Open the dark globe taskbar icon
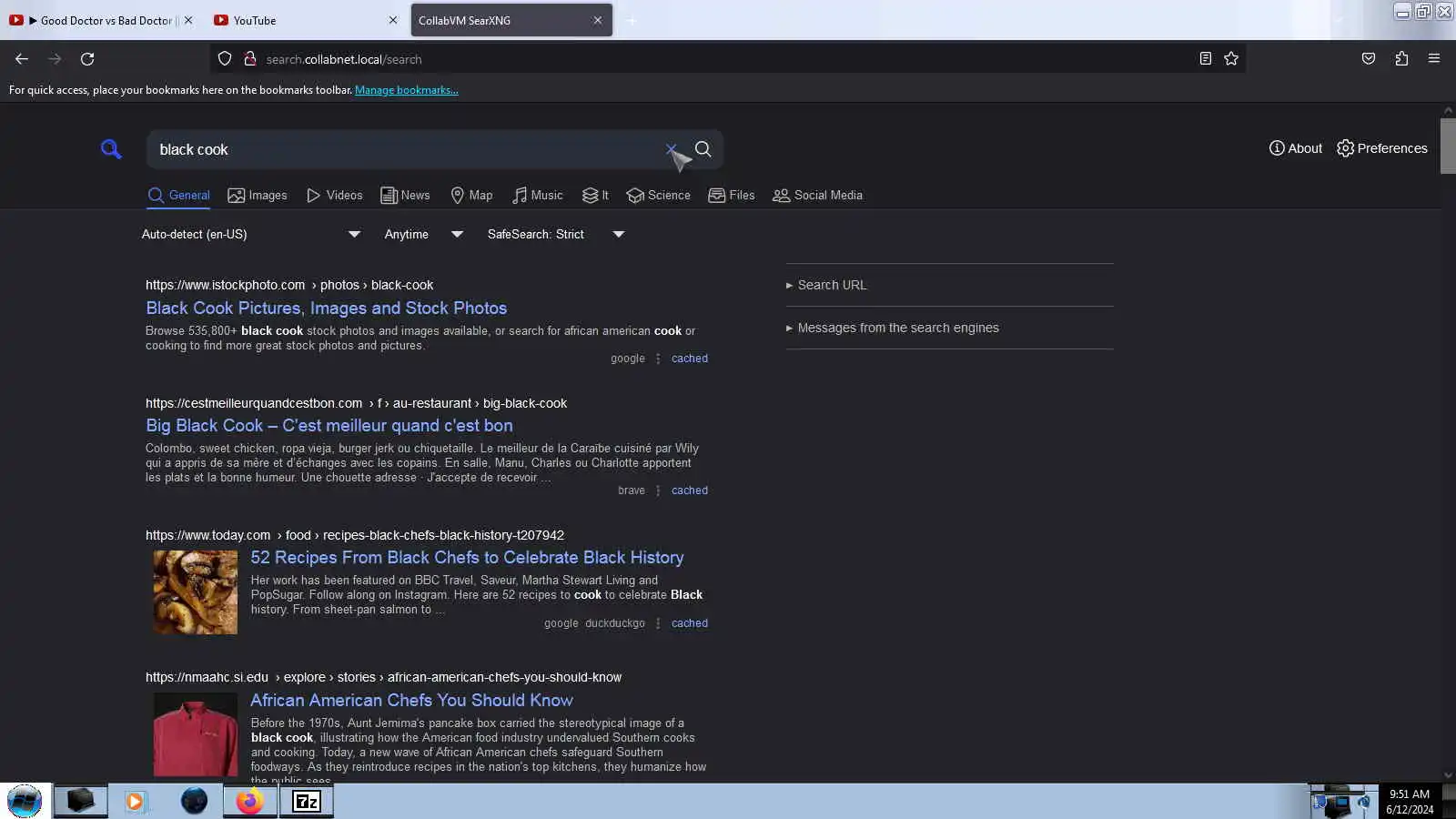 194,801
